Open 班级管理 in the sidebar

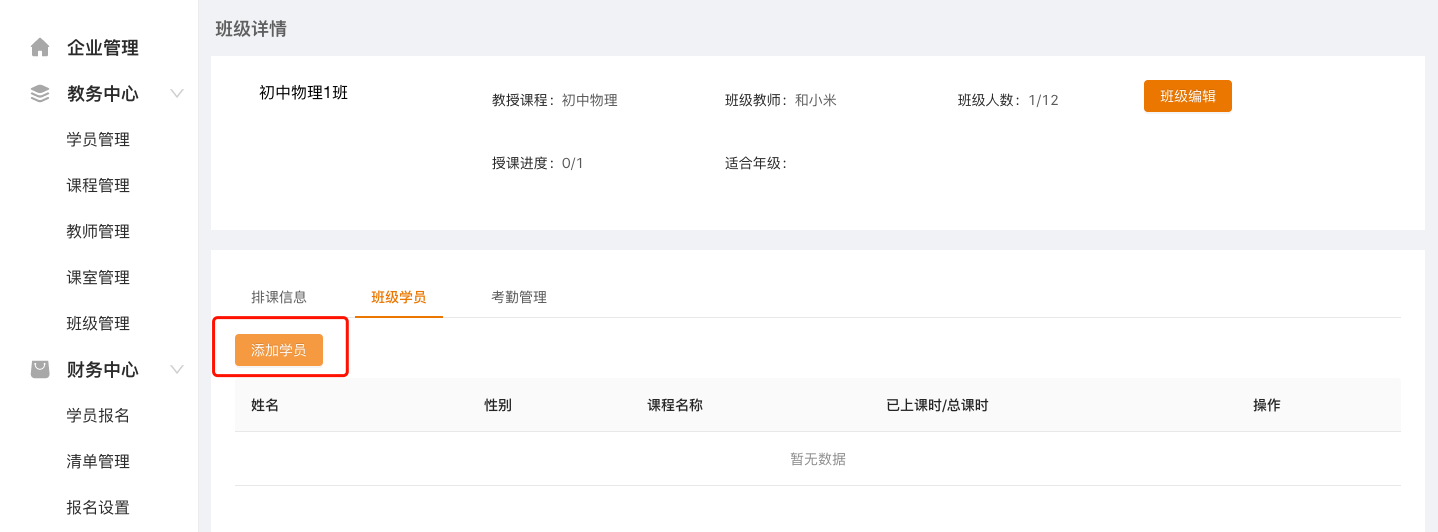[98, 324]
